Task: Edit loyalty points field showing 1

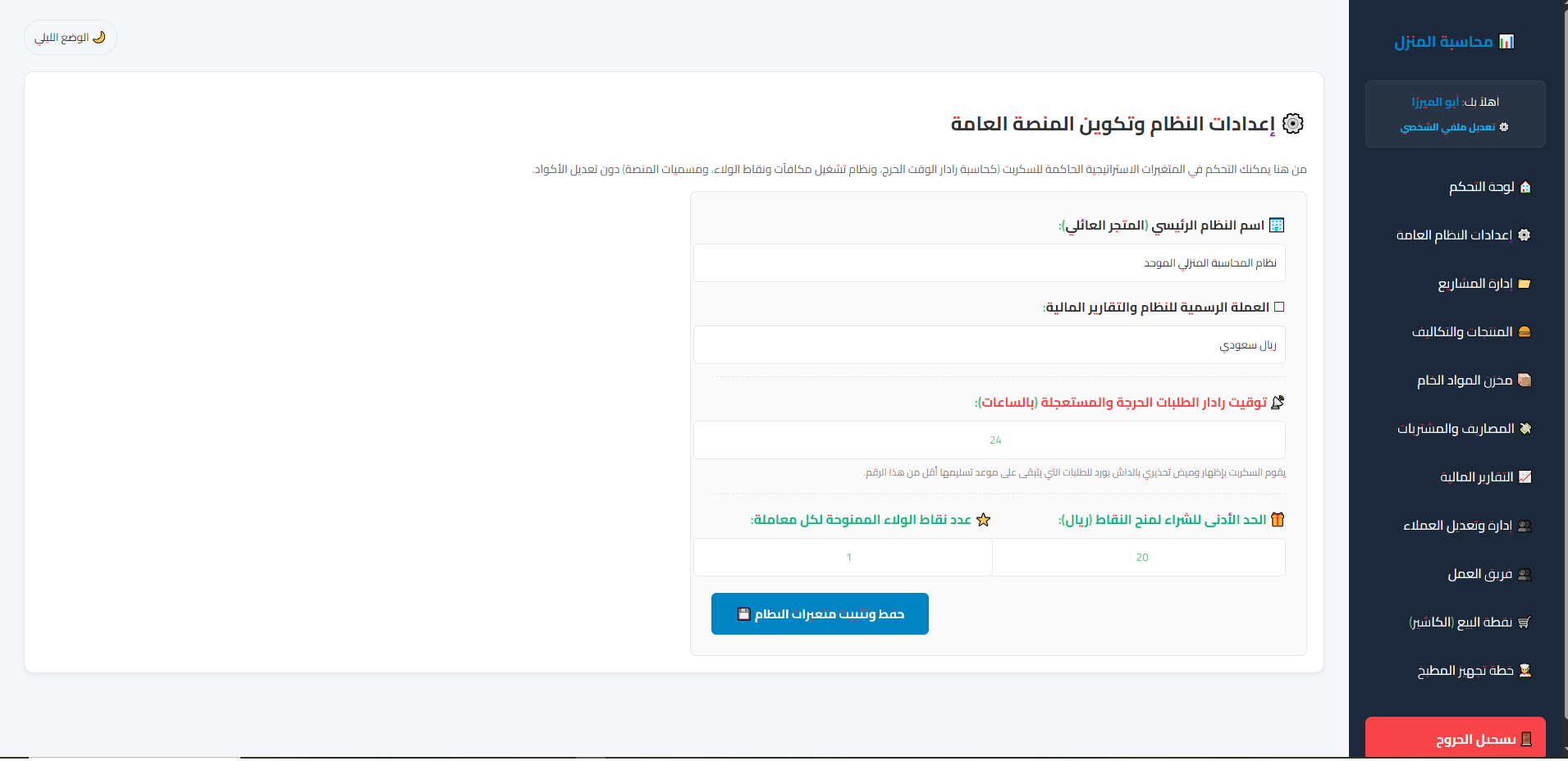Action: pos(843,558)
